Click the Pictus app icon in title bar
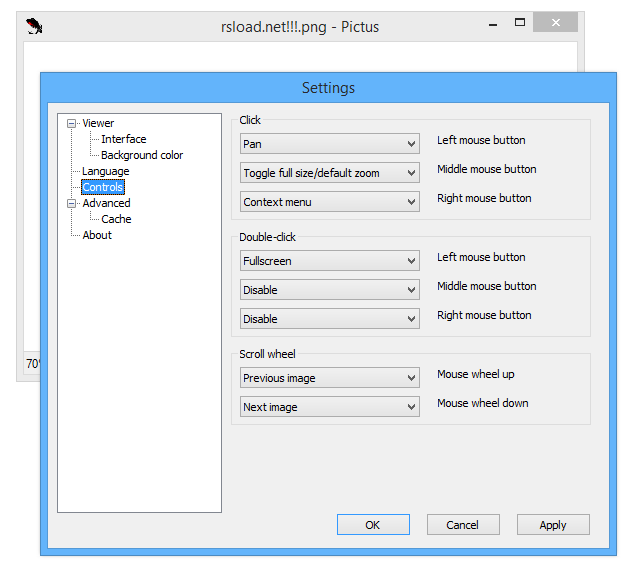 pyautogui.click(x=34, y=26)
